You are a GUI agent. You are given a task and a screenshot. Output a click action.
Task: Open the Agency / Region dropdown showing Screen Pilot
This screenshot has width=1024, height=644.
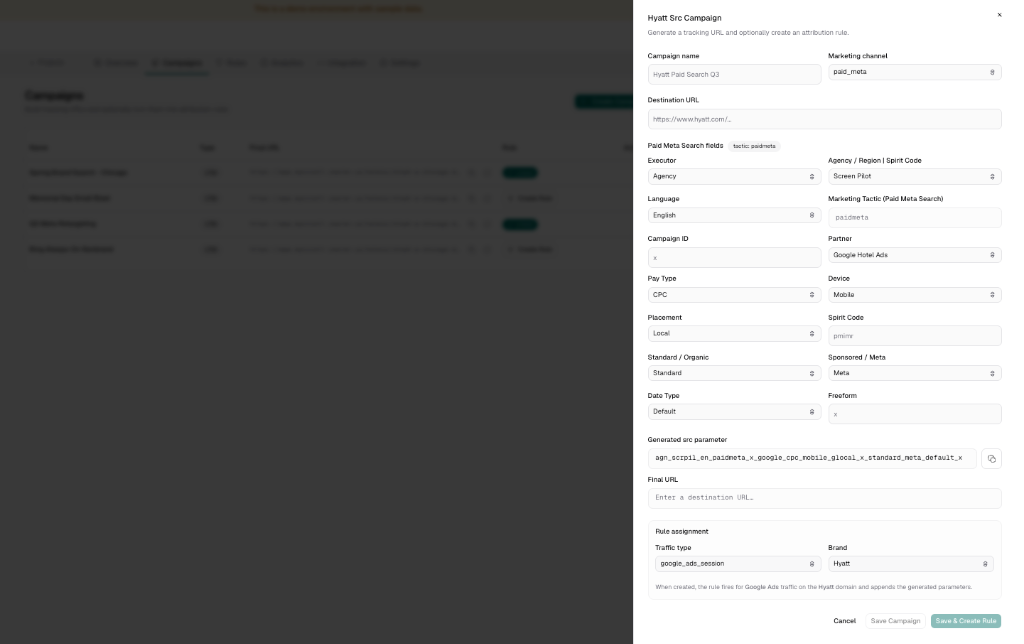point(914,176)
